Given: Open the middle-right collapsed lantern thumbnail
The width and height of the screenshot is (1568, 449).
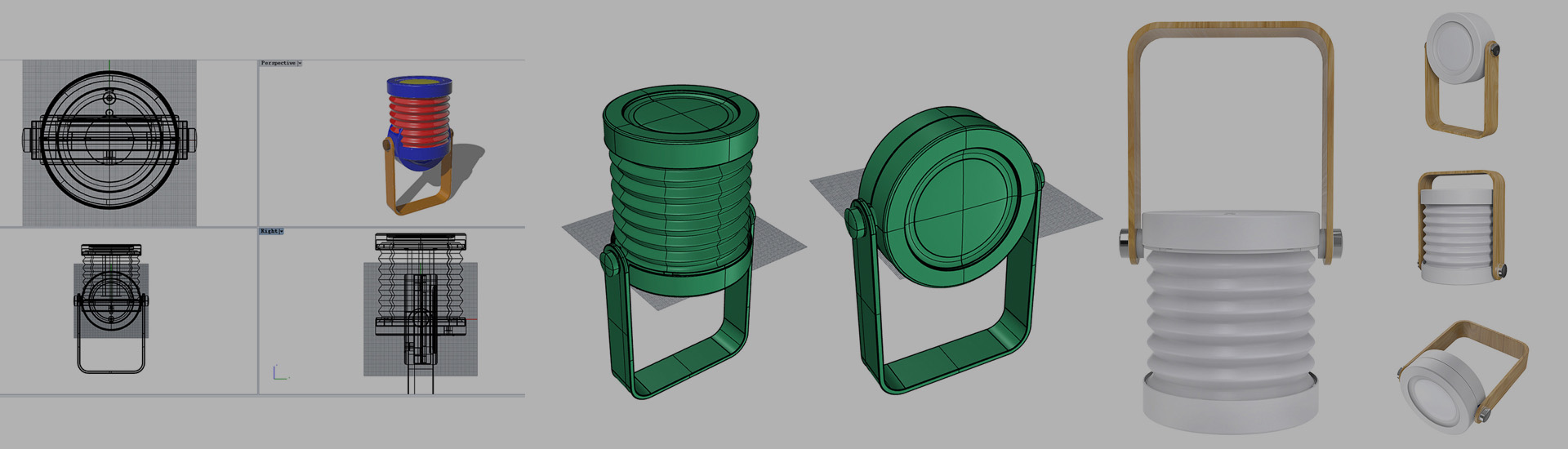Looking at the screenshot, I should 1462,229.
